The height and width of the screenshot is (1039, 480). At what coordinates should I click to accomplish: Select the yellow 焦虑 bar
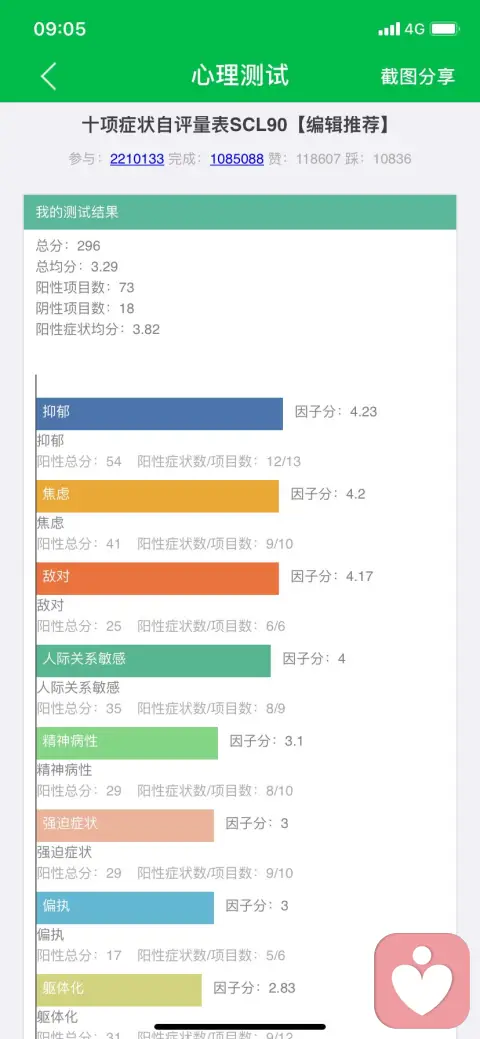tap(157, 496)
